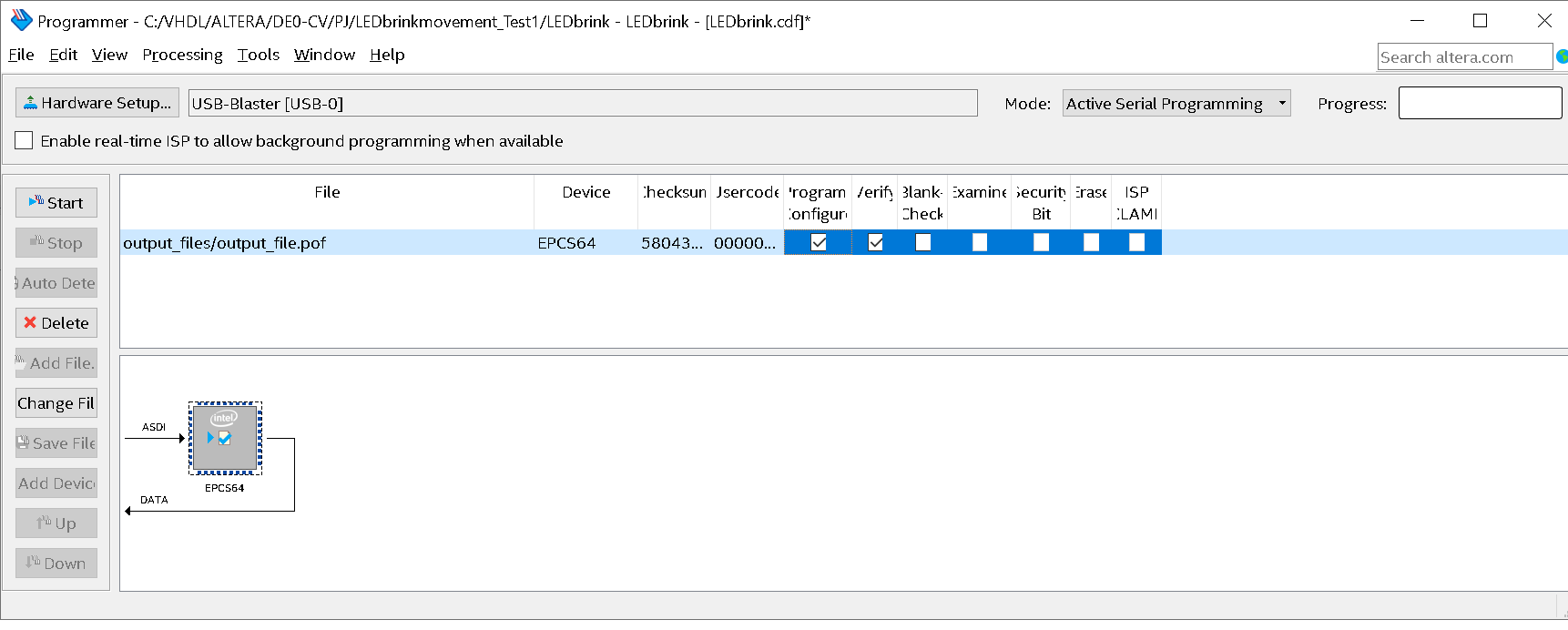Toggle the checkbox on the EPCS64 chip graphic

225,438
